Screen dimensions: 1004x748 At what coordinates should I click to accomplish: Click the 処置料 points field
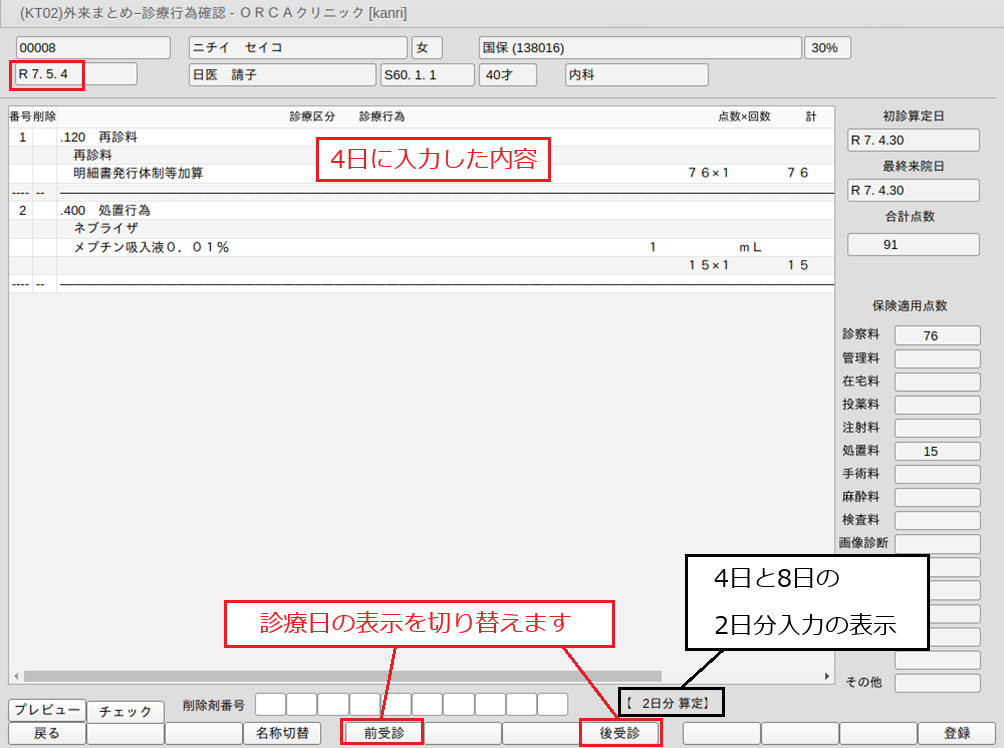[x=937, y=451]
